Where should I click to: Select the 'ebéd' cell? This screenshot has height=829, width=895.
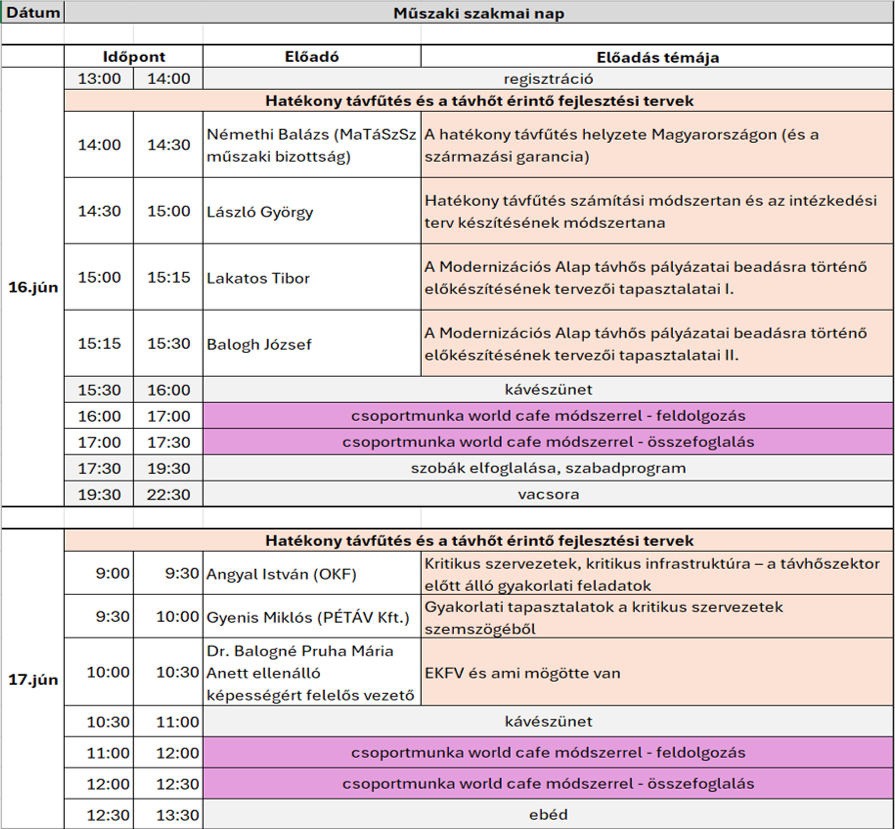[x=548, y=814]
